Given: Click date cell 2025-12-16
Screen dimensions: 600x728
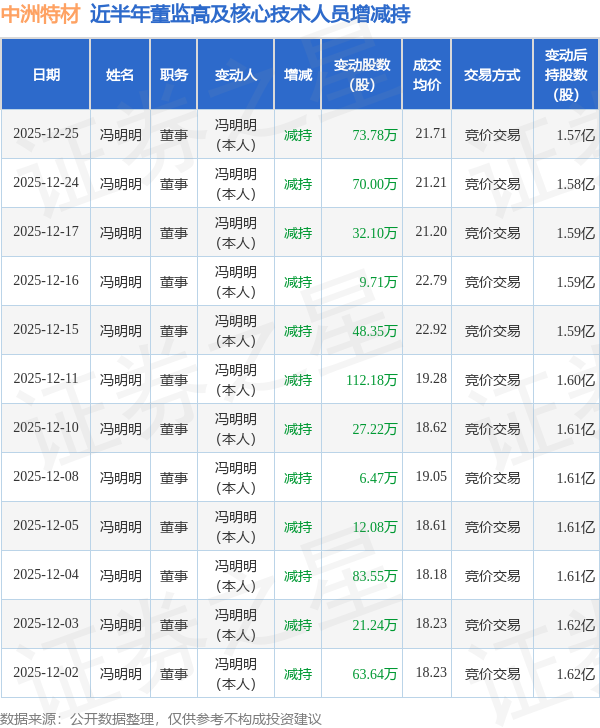Looking at the screenshot, I should [x=46, y=280].
